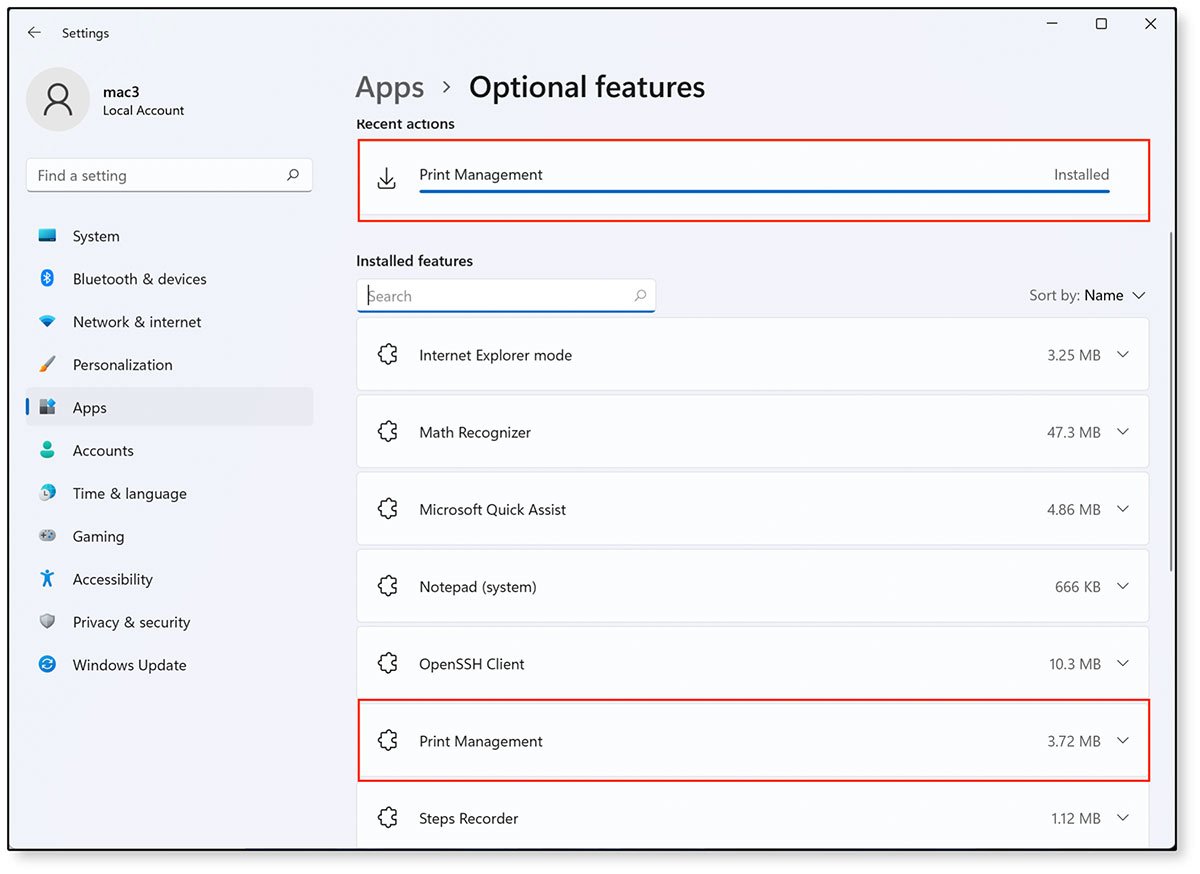Click the Print Management download icon

click(x=386, y=177)
